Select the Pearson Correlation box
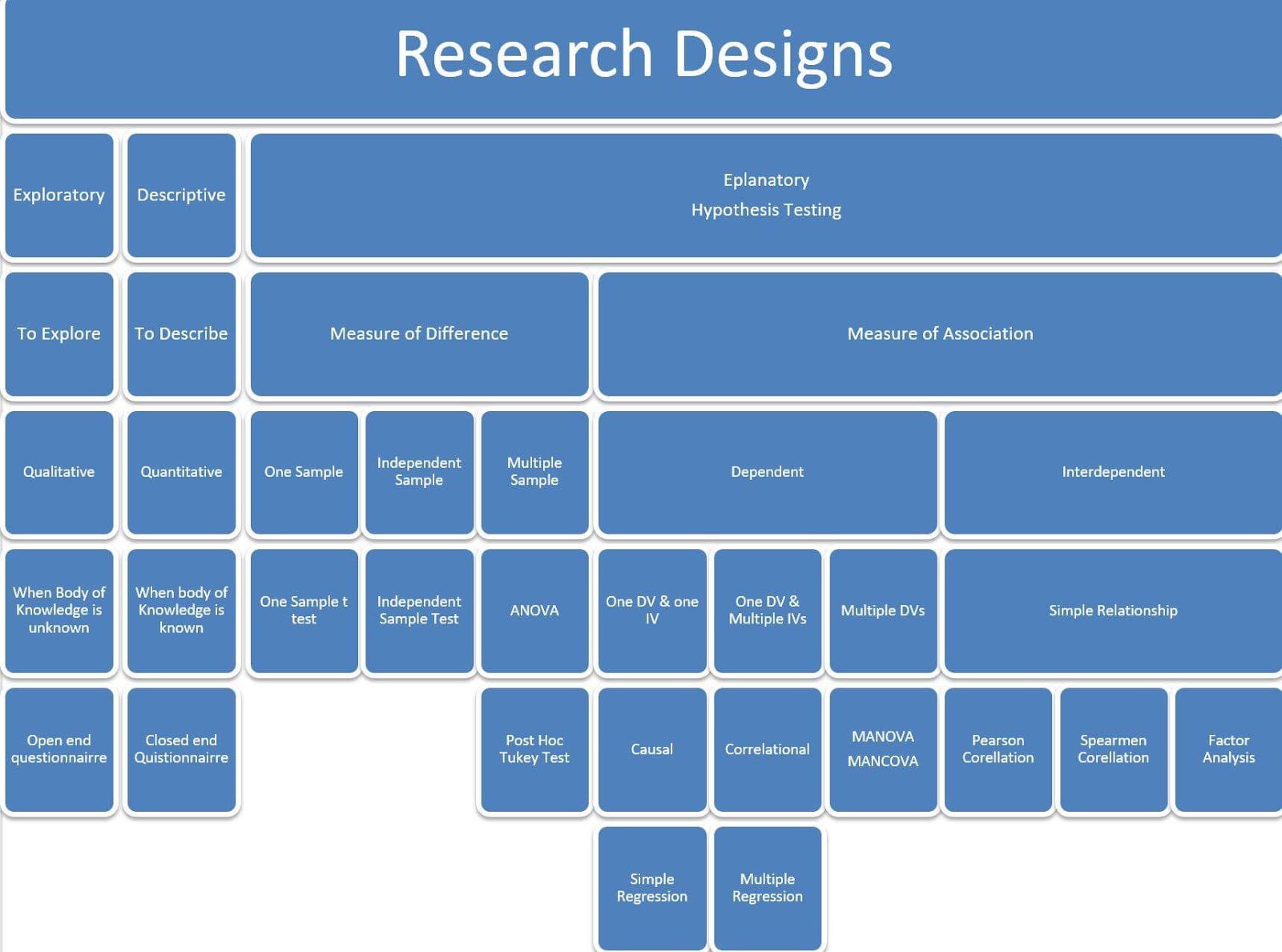This screenshot has height=952, width=1282. click(998, 748)
